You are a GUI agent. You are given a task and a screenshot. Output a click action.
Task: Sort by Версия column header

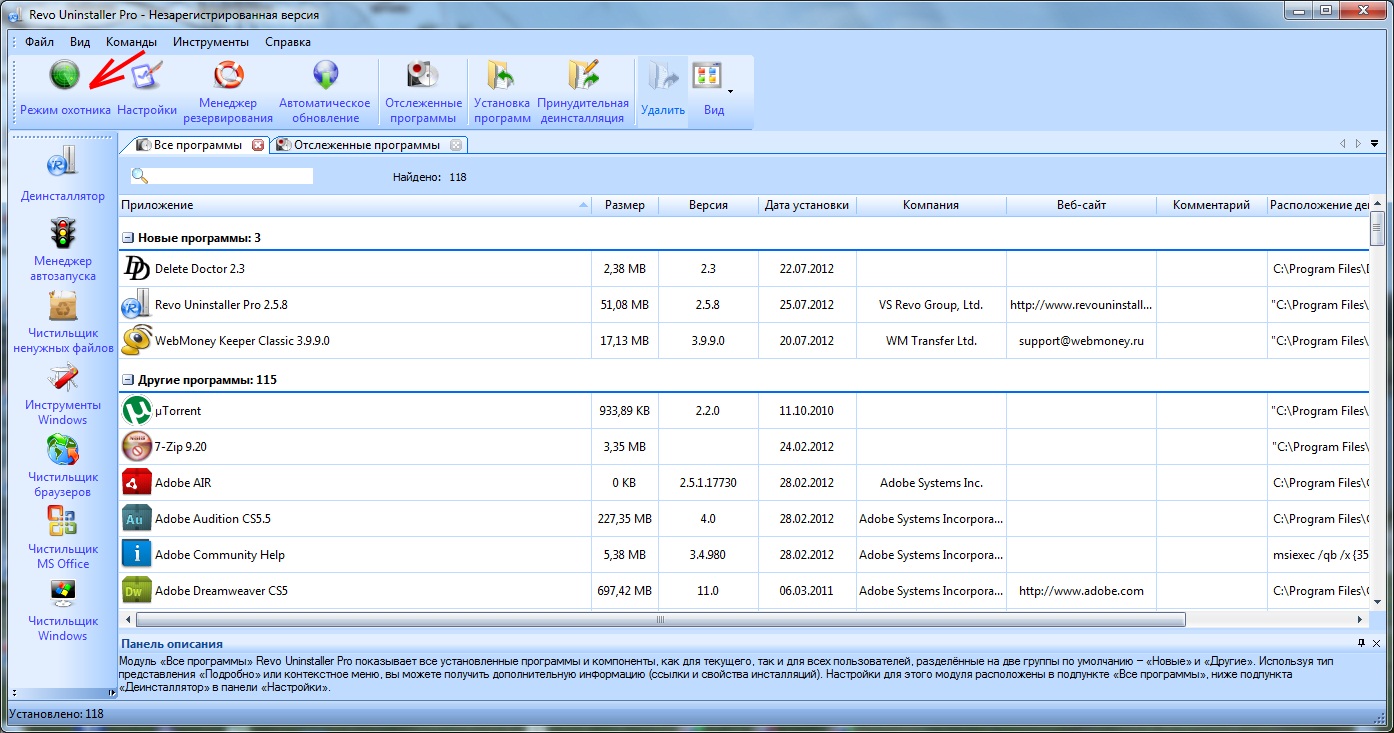click(708, 205)
